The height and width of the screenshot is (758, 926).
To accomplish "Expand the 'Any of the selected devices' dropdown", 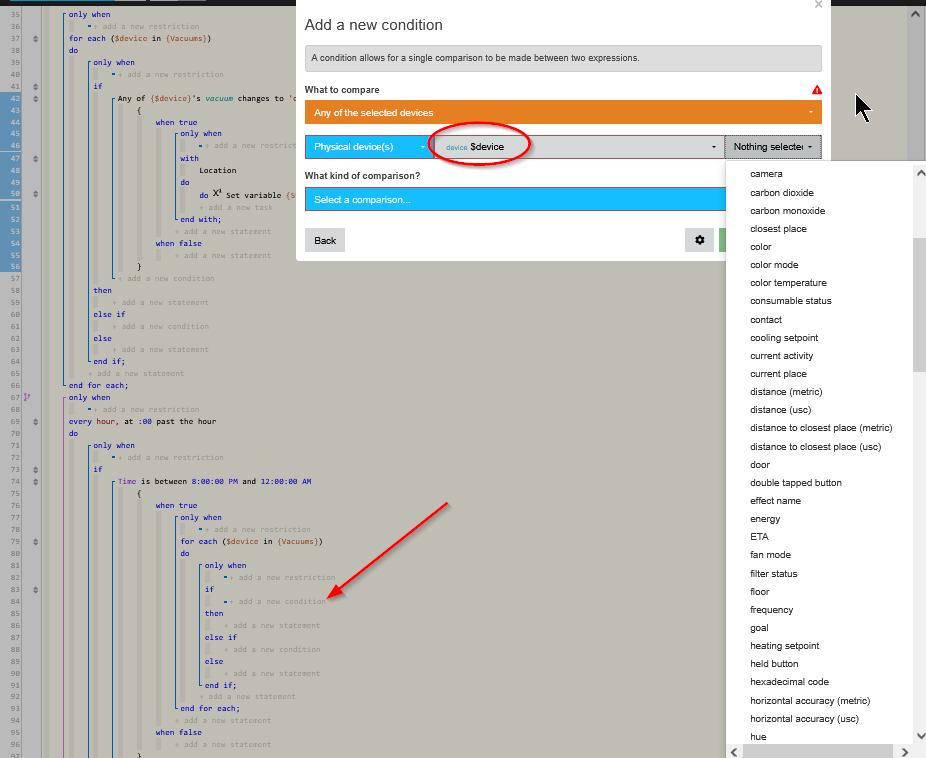I will [x=563, y=112].
